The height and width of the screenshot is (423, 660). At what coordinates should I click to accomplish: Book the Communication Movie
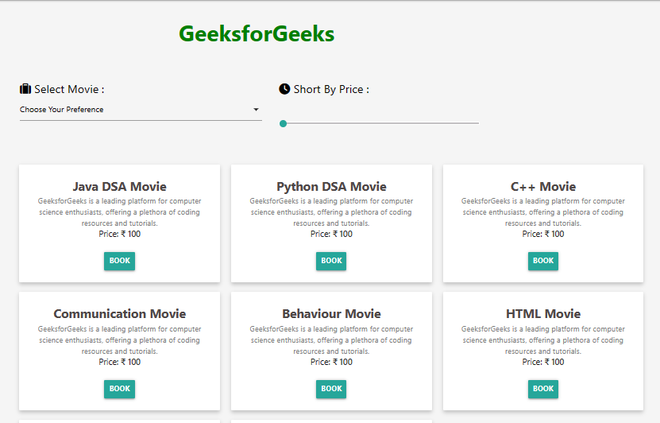pos(120,389)
